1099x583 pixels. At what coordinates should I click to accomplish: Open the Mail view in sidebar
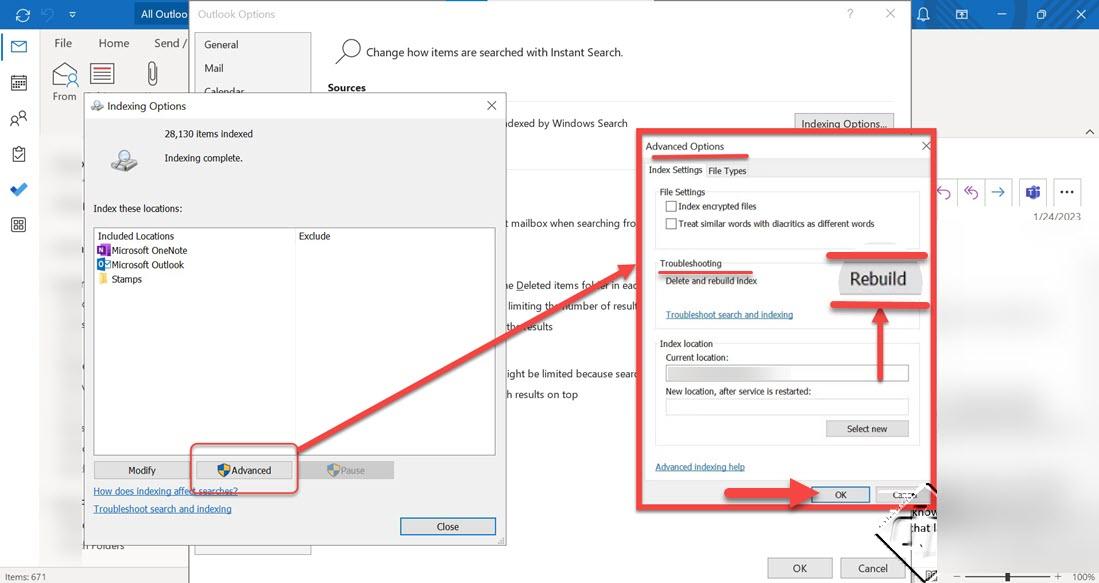(19, 47)
